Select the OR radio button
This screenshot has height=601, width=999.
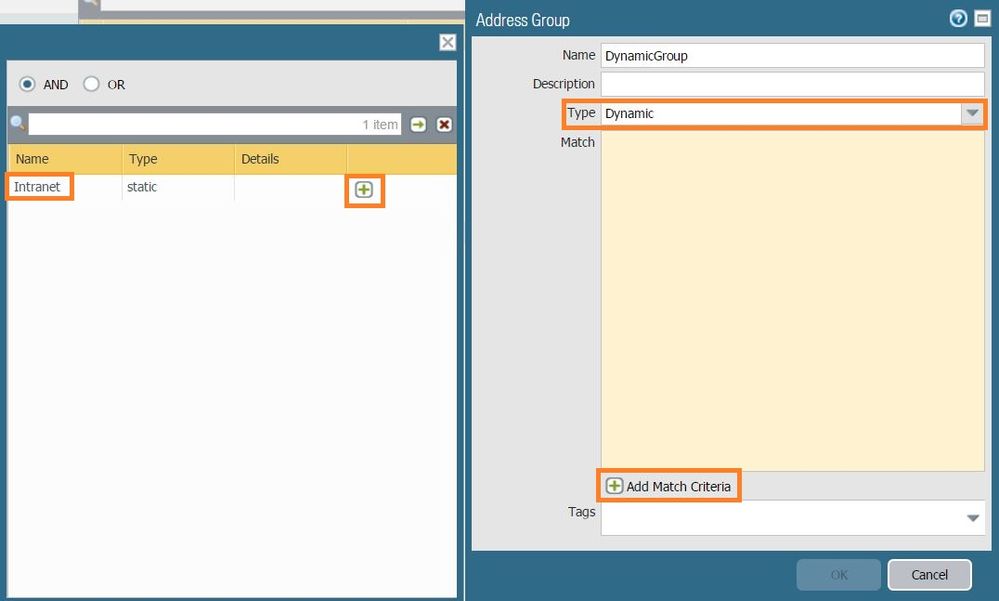coord(92,85)
